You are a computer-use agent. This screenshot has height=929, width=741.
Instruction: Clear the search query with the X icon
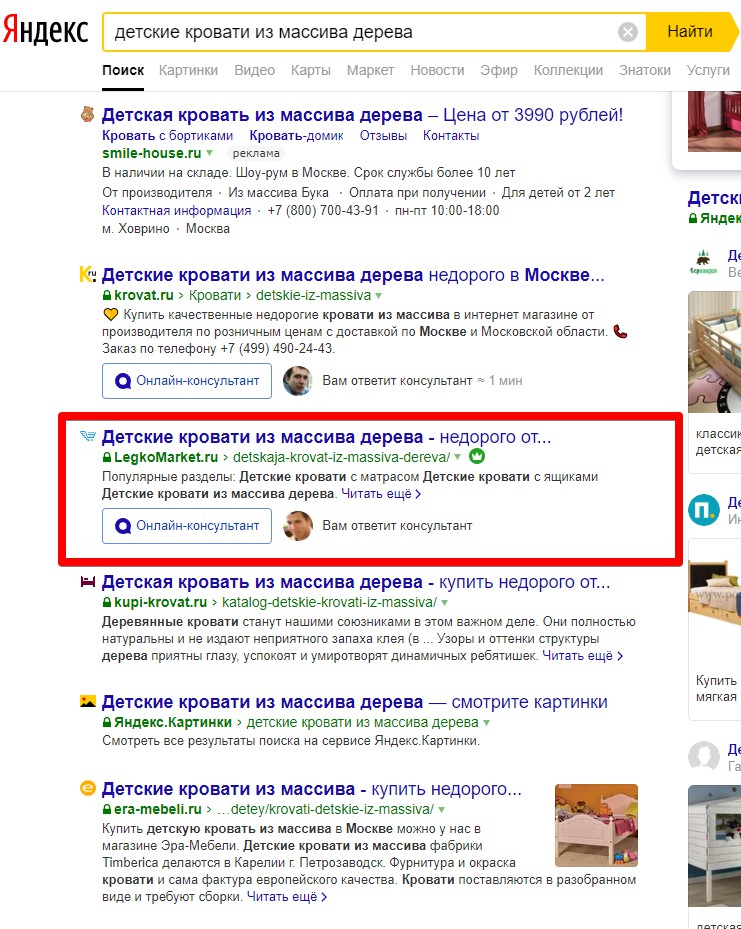[627, 31]
